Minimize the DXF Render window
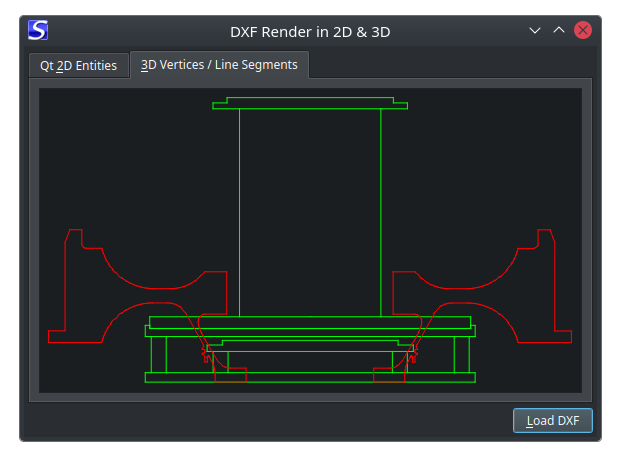This screenshot has width=621, height=465. tap(535, 30)
